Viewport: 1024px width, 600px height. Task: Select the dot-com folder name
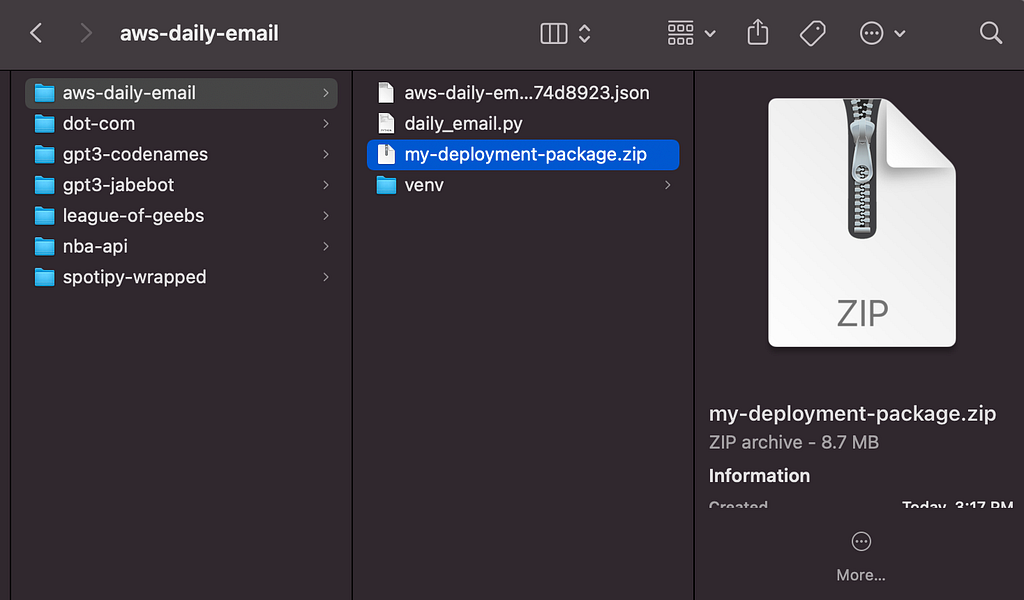coord(99,124)
